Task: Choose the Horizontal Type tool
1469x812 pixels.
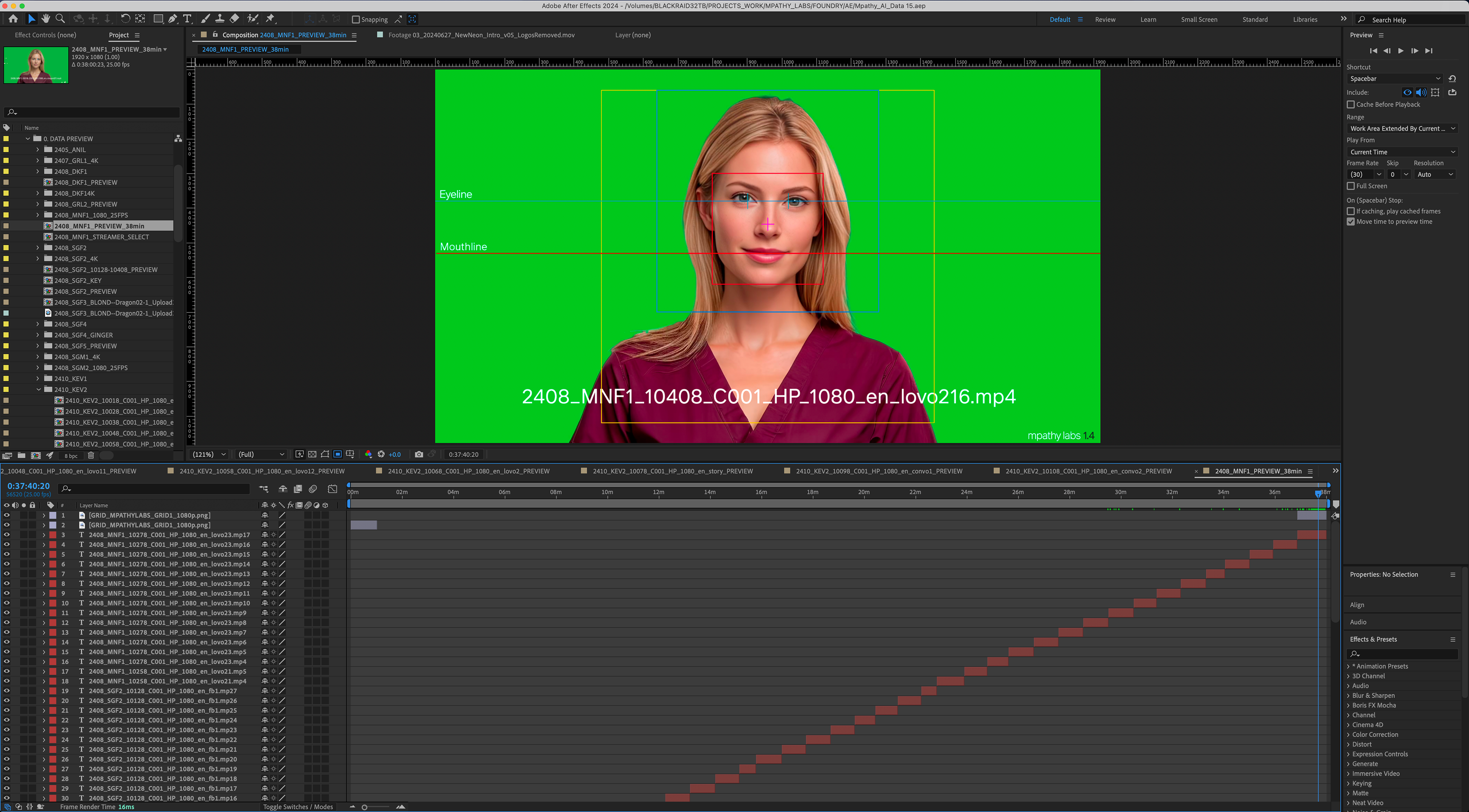Action: pos(187,19)
